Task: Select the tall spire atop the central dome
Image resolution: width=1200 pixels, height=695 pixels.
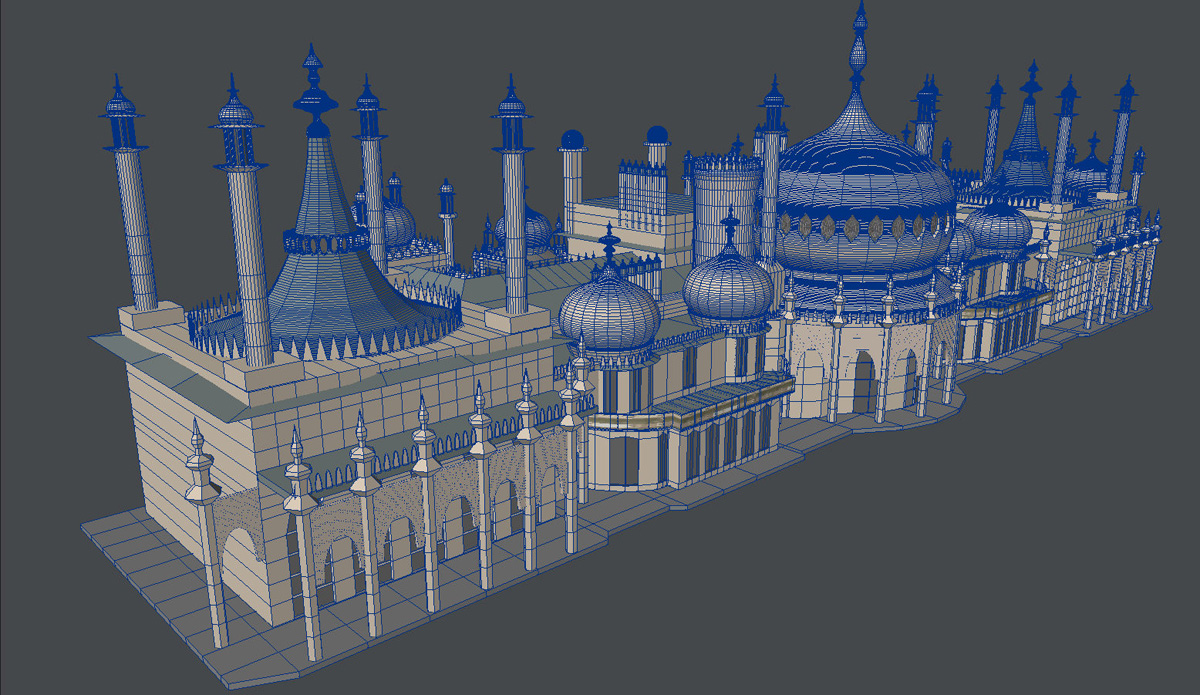Action: (x=859, y=50)
